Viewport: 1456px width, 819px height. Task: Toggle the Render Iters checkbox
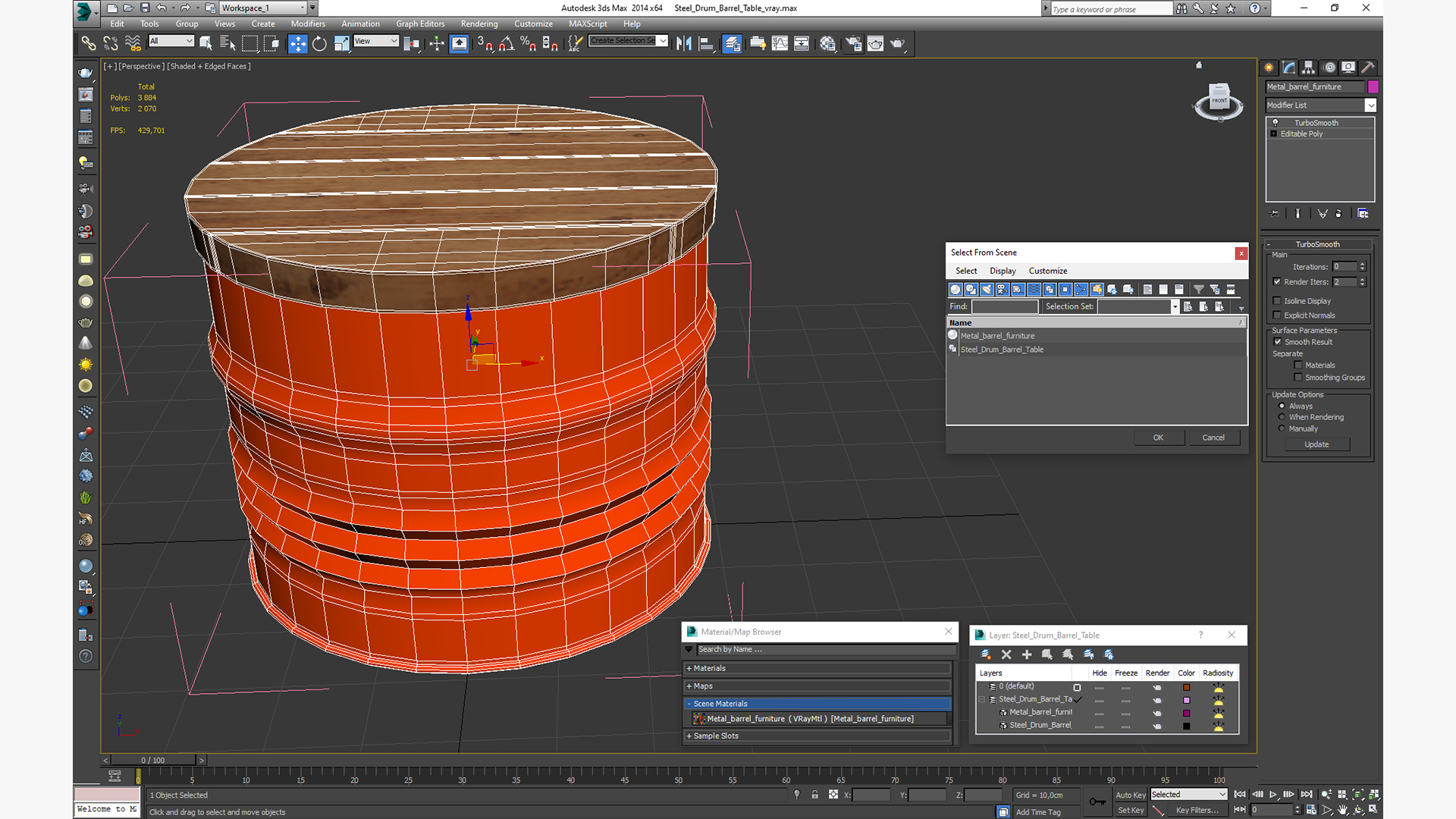(1277, 281)
